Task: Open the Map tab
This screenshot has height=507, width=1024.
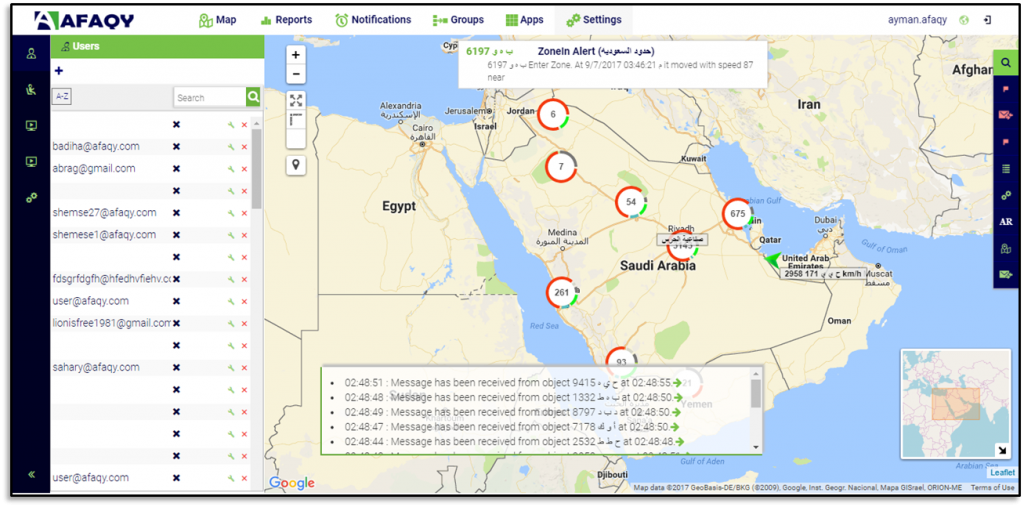Action: click(217, 20)
